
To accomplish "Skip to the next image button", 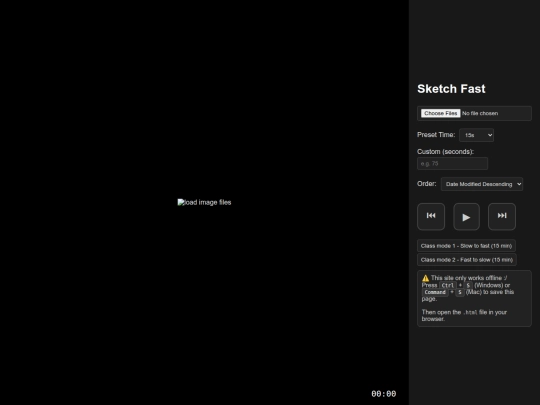I will click(502, 216).
